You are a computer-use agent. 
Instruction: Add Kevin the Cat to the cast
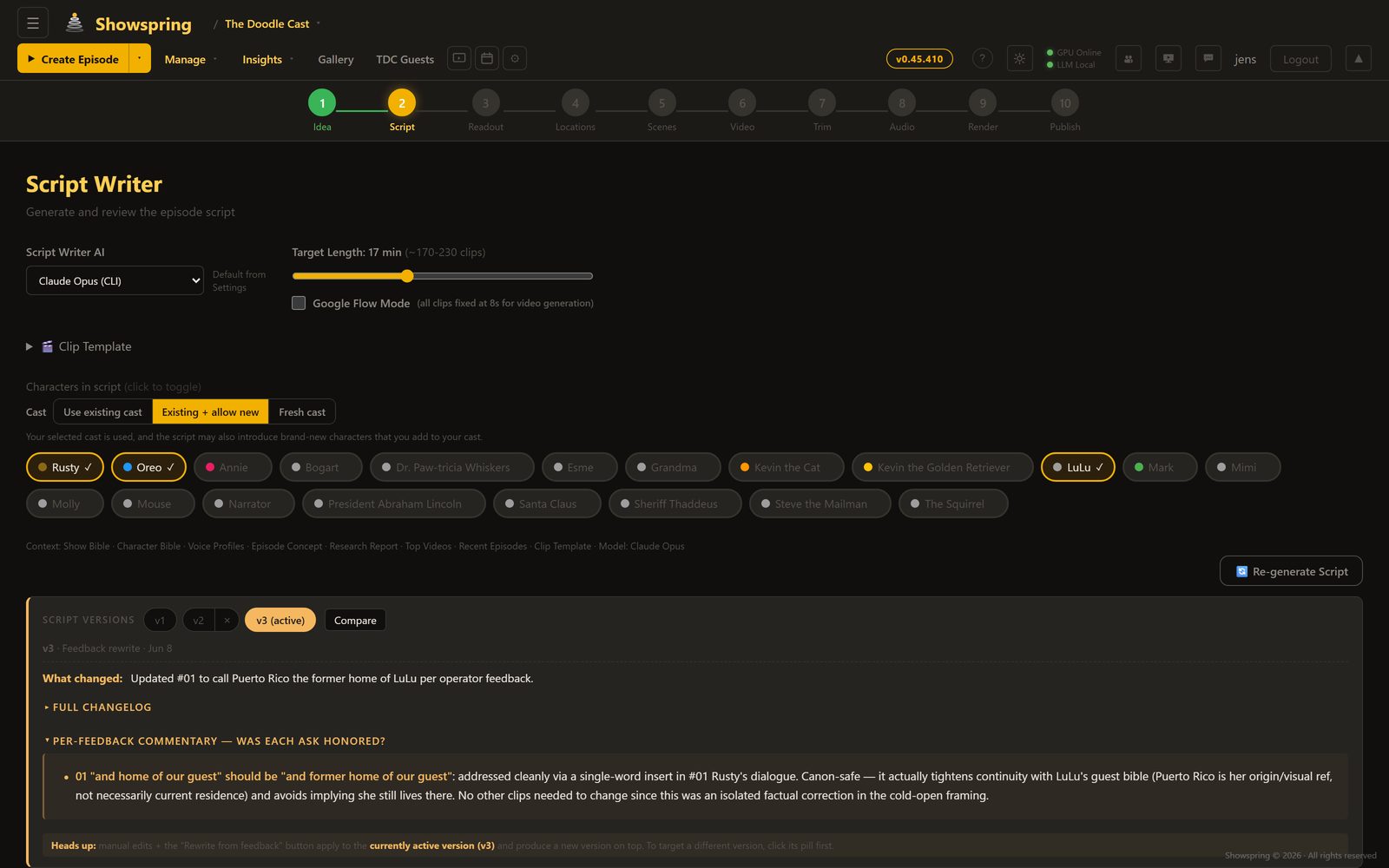[x=787, y=467]
